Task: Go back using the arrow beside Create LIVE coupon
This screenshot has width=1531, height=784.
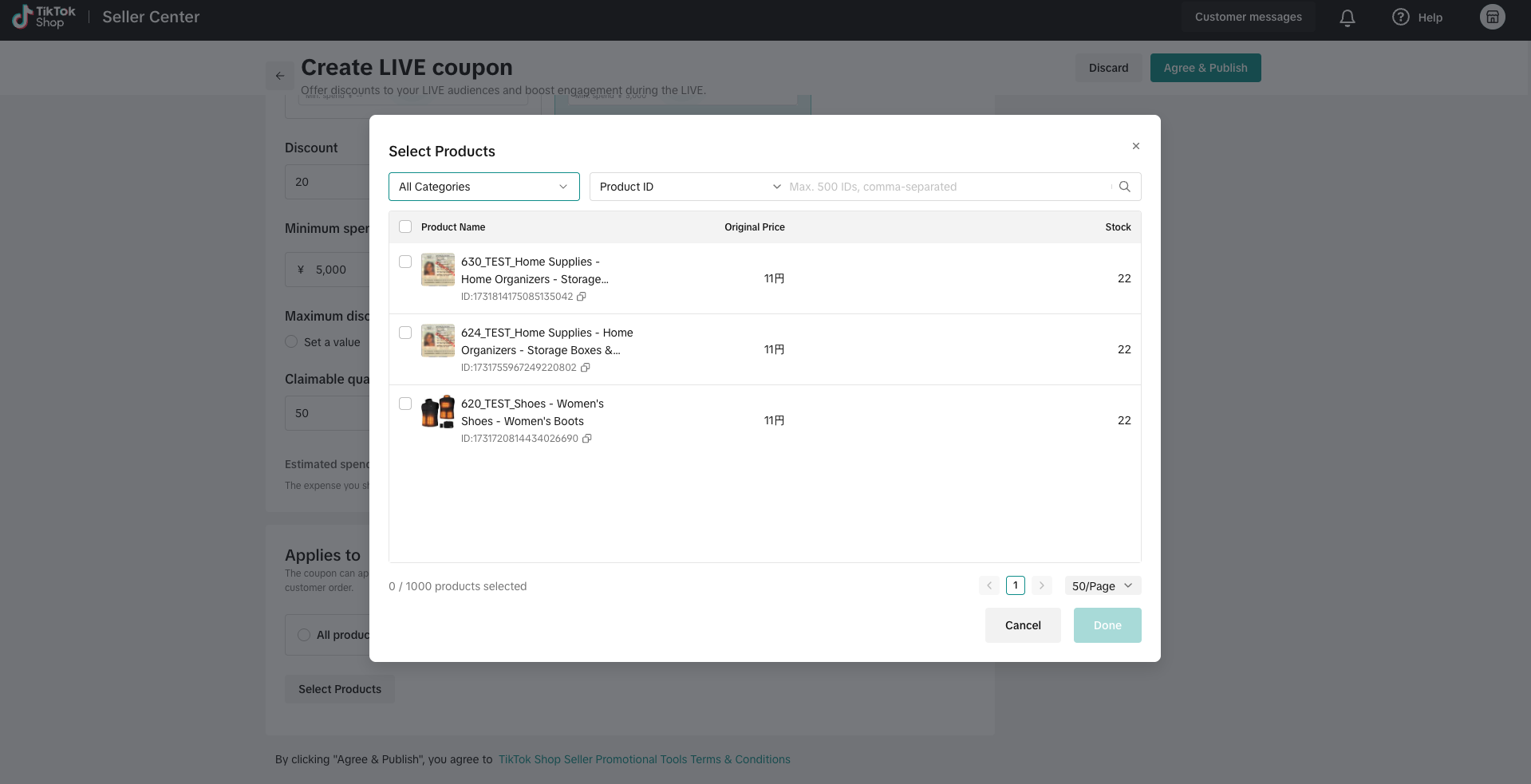Action: pos(280,76)
